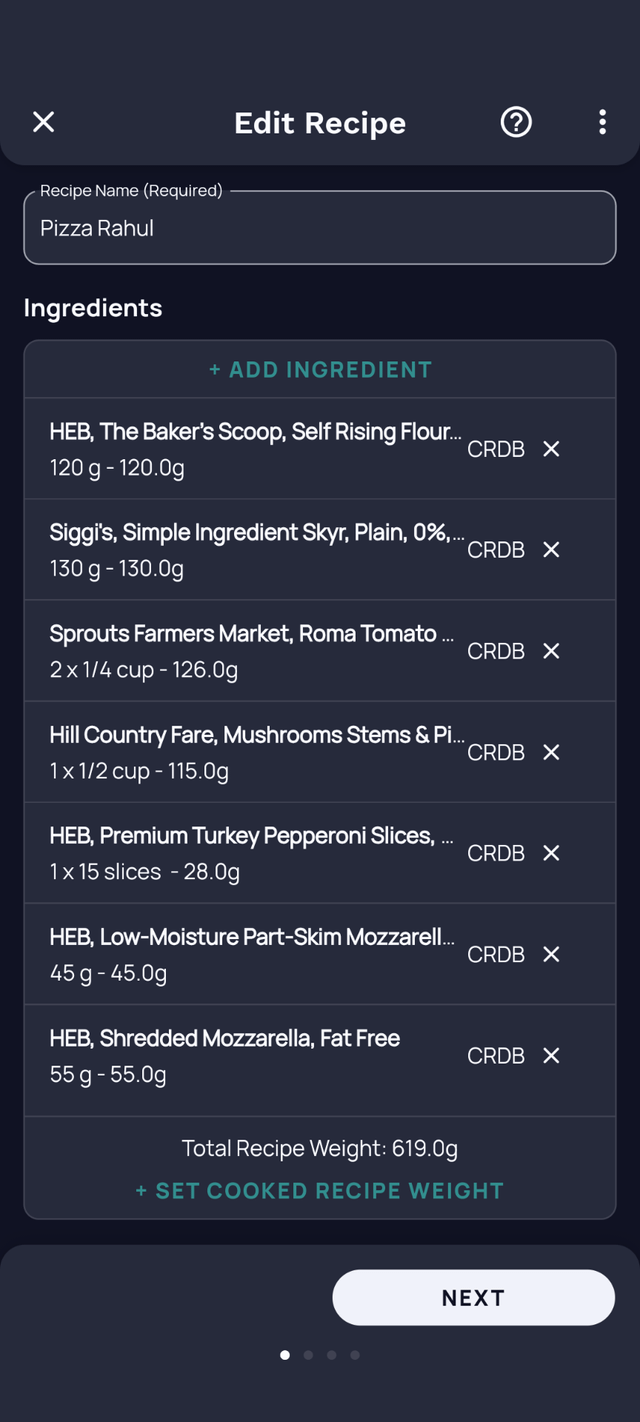Jump to the second page indicator dot
Image resolution: width=640 pixels, height=1422 pixels.
308,1355
